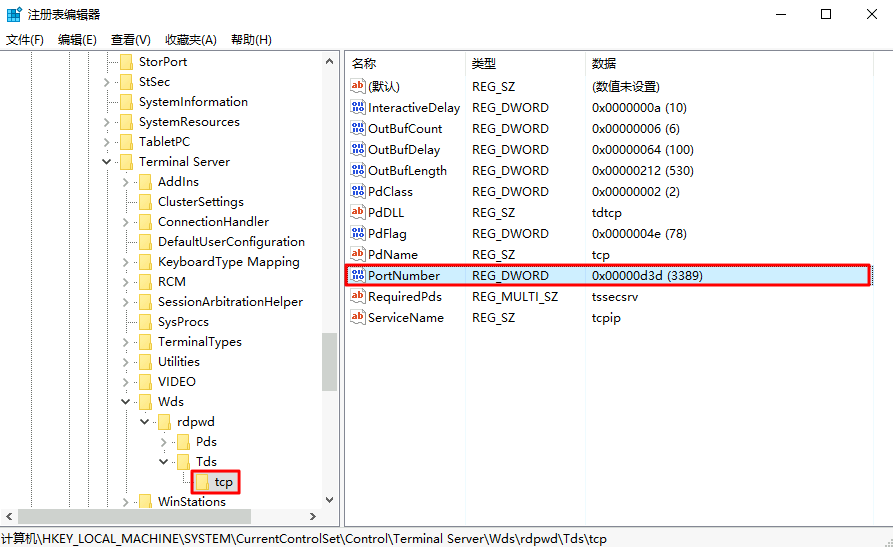Click REG_MULTI_SZ type cell

[x=515, y=296]
